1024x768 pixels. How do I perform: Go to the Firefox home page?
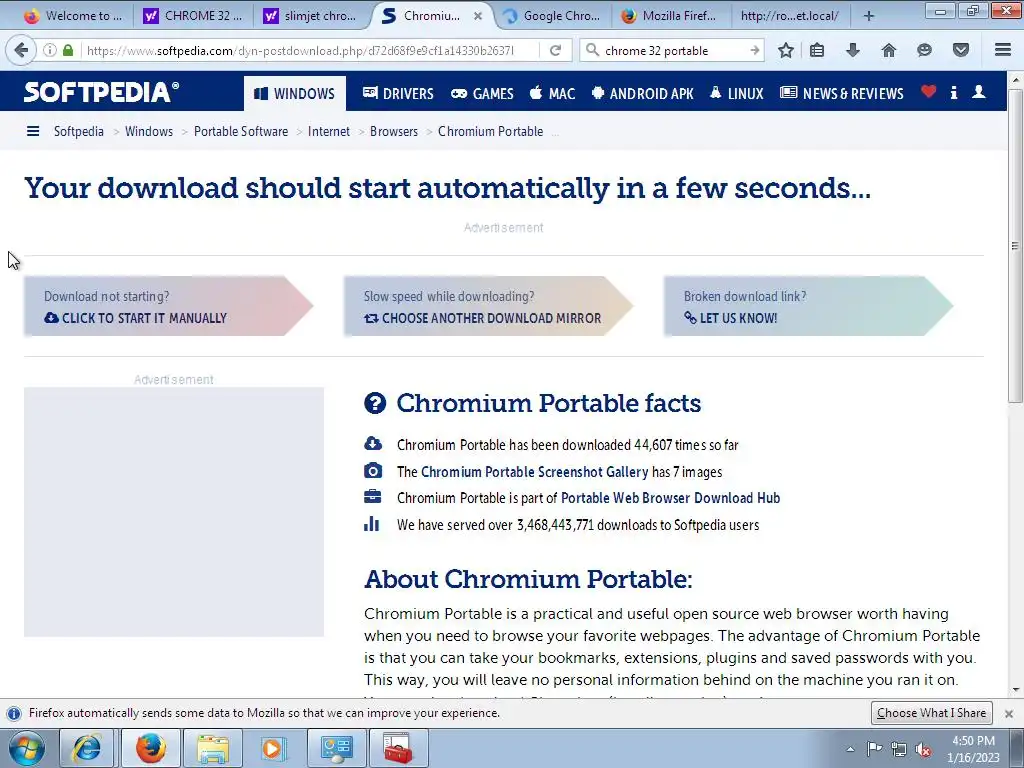tap(889, 50)
